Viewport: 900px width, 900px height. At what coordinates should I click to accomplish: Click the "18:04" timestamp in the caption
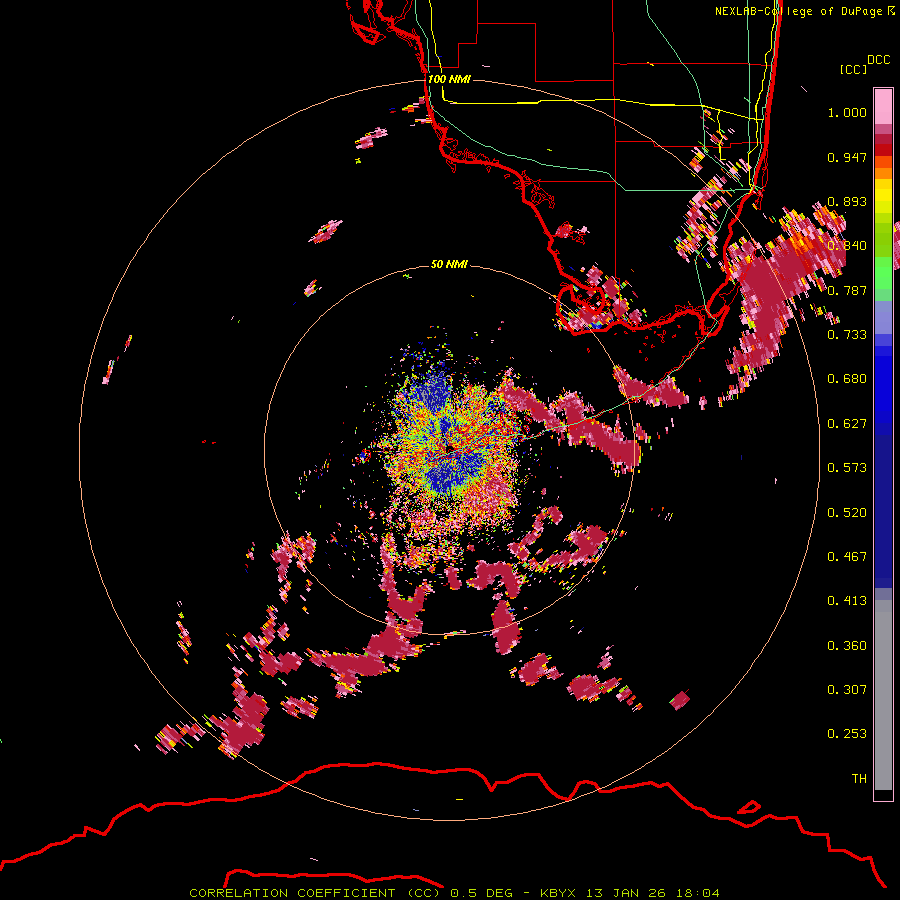point(697,893)
